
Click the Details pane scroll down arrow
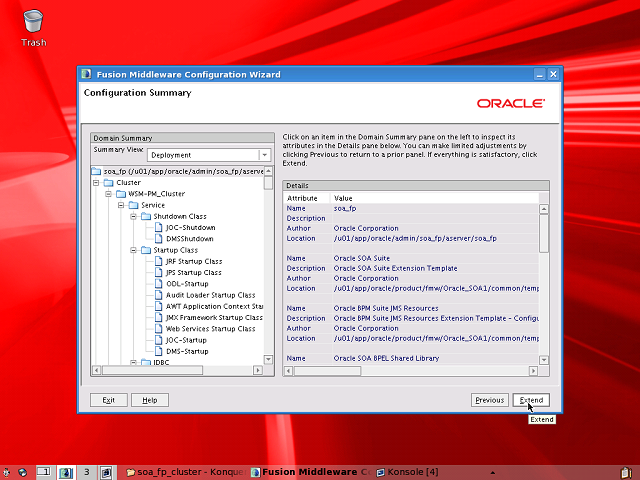click(544, 360)
